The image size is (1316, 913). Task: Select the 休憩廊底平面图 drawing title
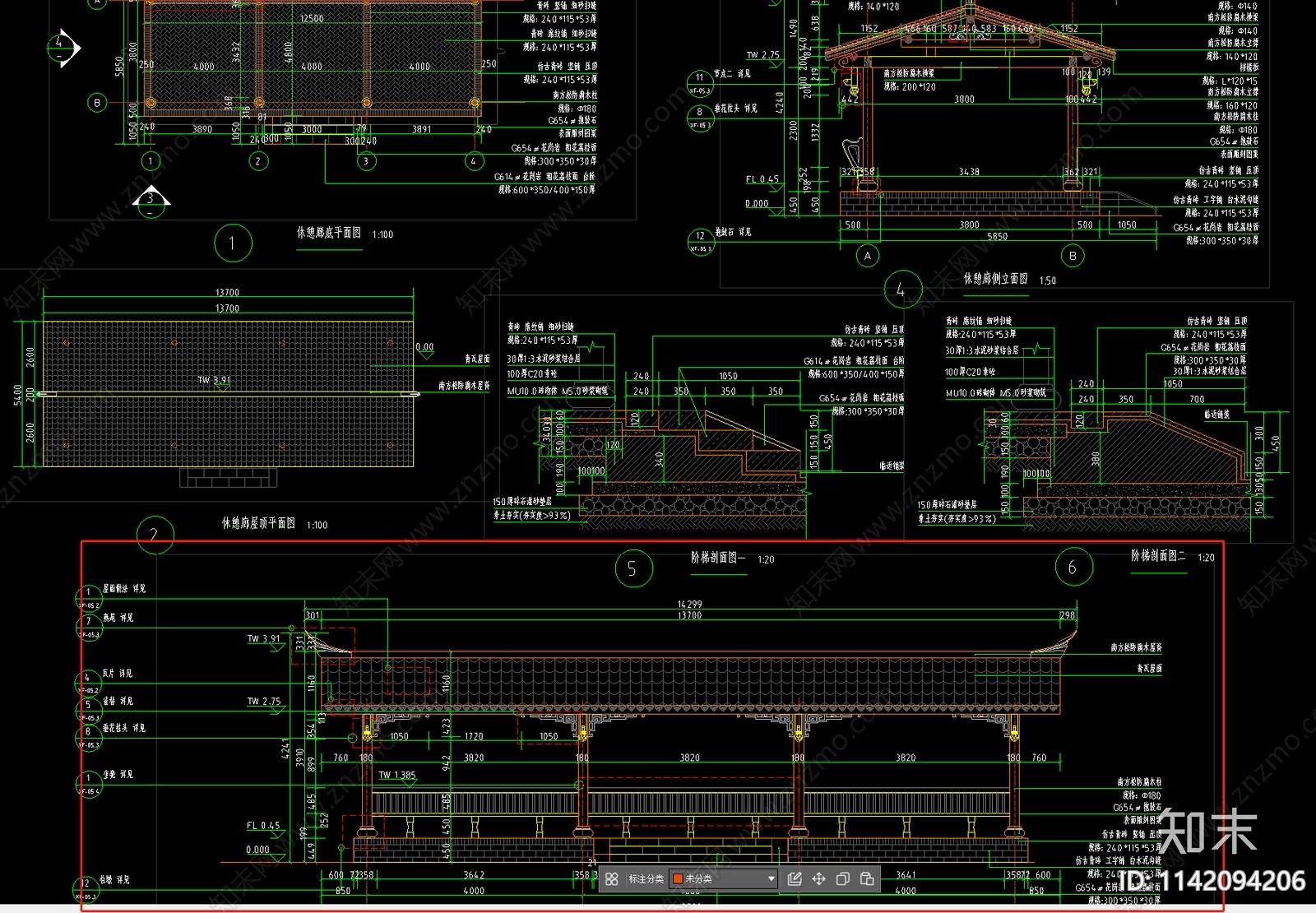[328, 234]
